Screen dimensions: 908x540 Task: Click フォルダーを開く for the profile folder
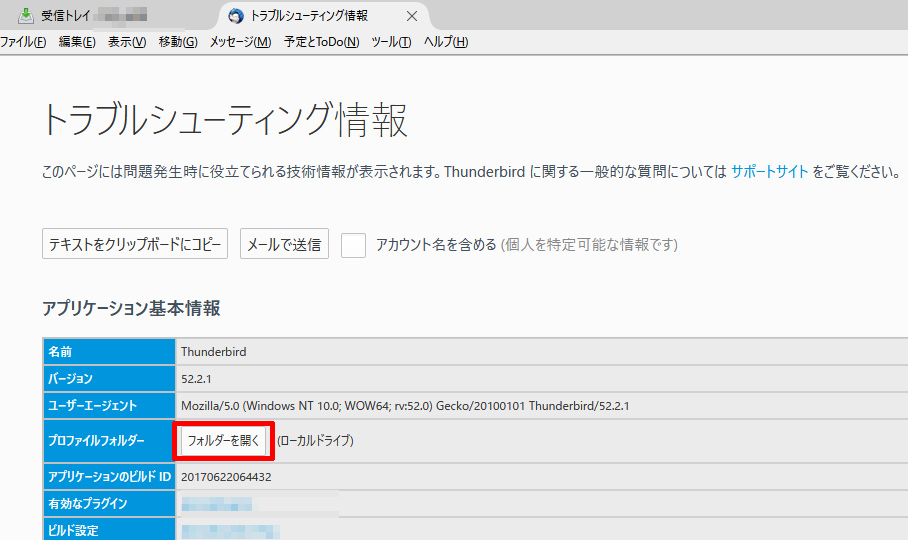pyautogui.click(x=223, y=440)
